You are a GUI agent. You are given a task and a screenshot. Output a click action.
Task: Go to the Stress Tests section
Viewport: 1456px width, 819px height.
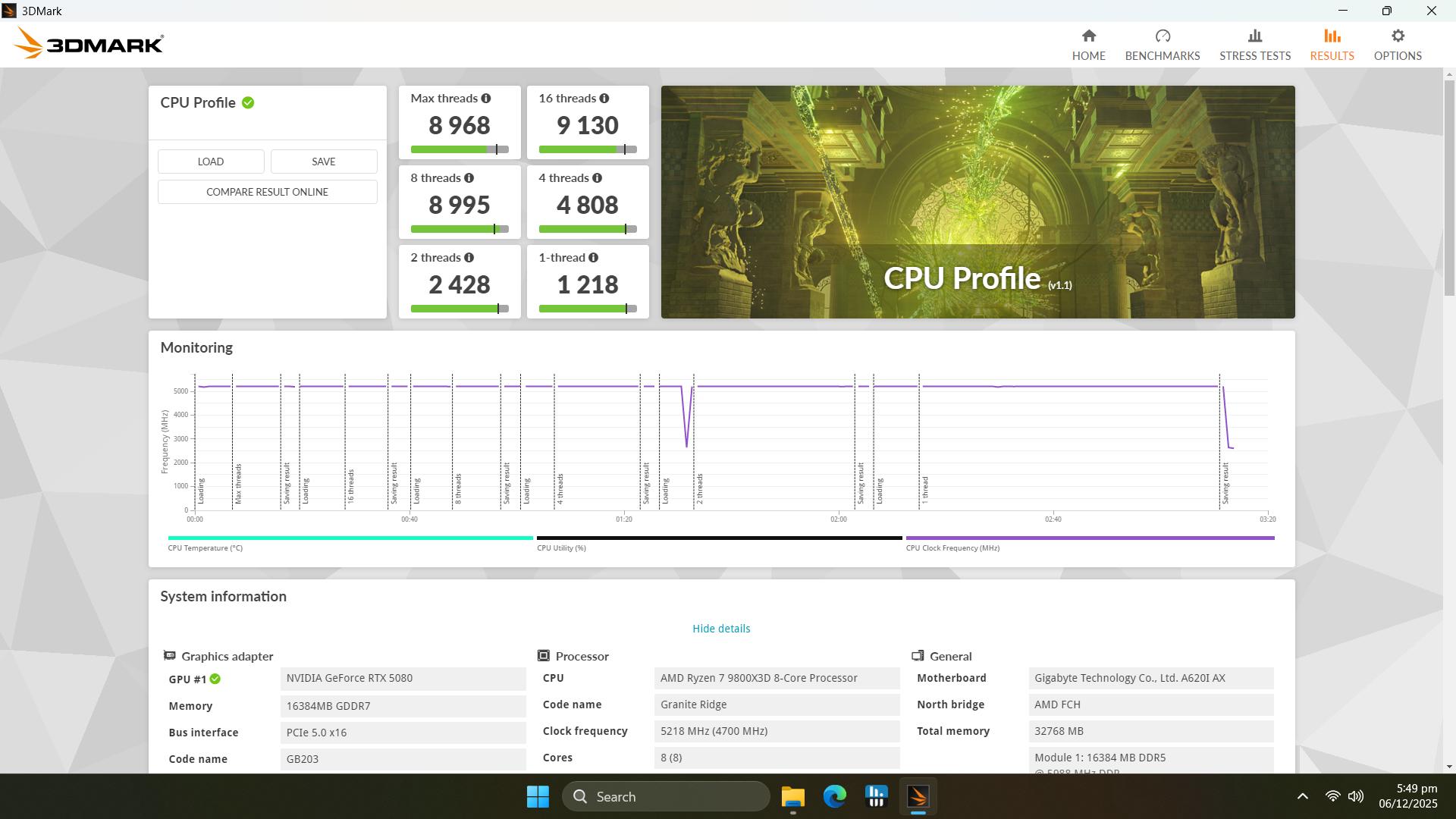coord(1254,45)
